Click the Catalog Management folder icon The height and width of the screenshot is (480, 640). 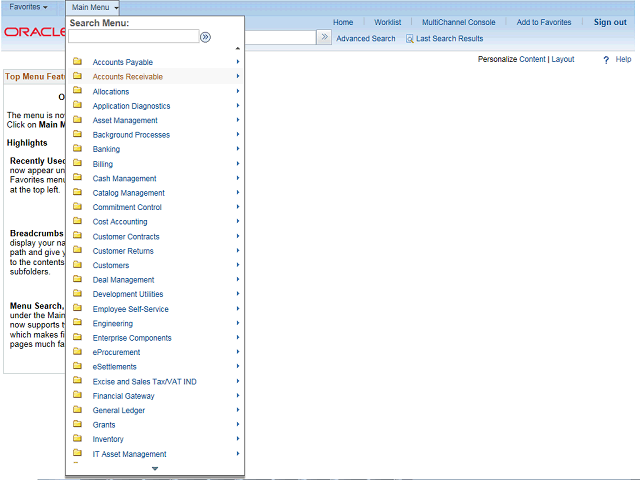tap(77, 192)
